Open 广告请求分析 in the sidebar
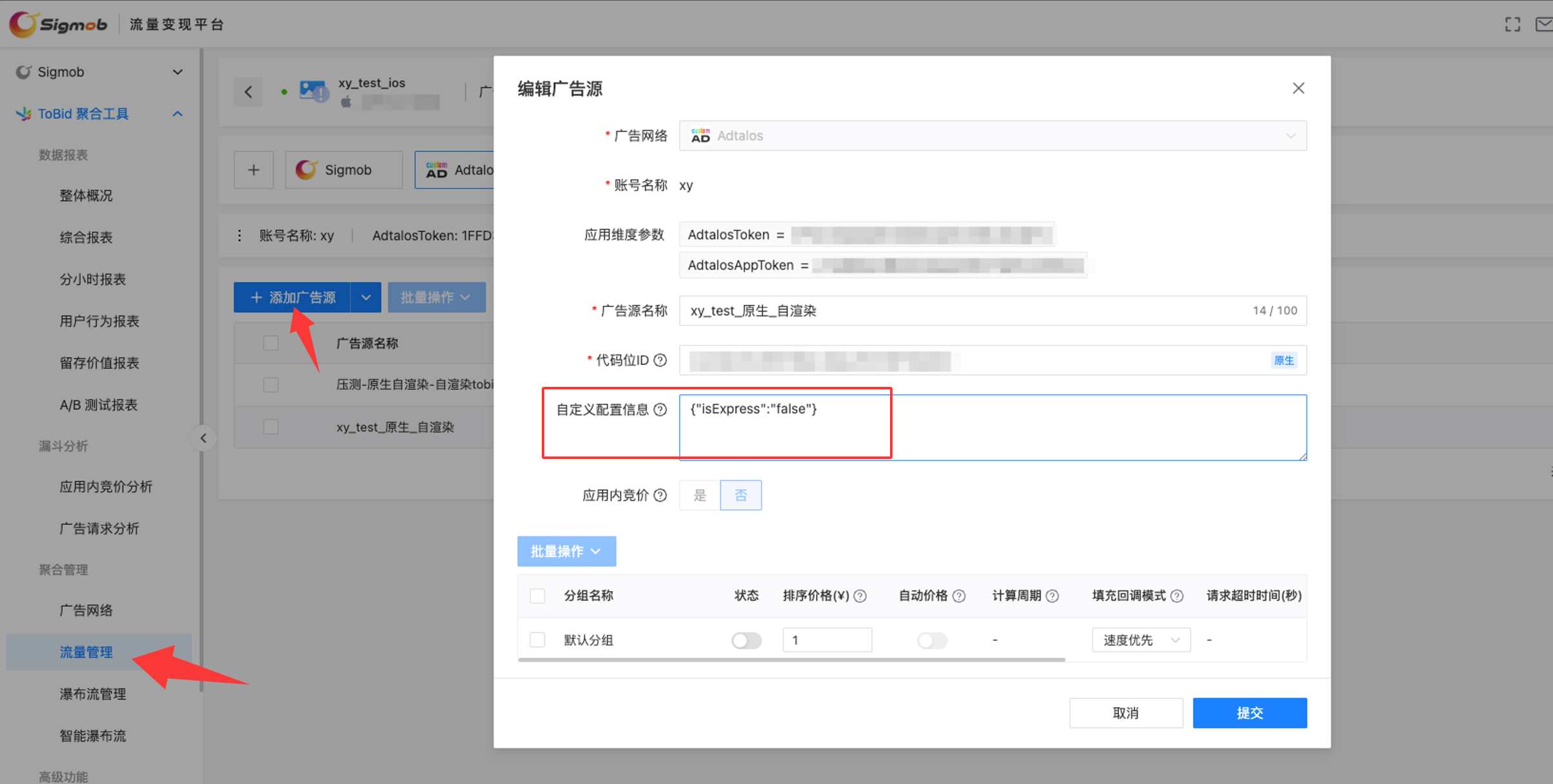Screen dimensions: 1553x784 [99, 529]
